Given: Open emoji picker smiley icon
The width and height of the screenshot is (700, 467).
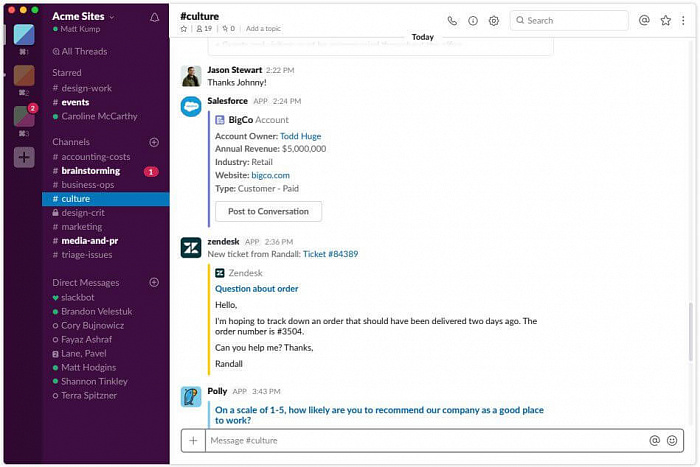Looking at the screenshot, I should (x=672, y=441).
